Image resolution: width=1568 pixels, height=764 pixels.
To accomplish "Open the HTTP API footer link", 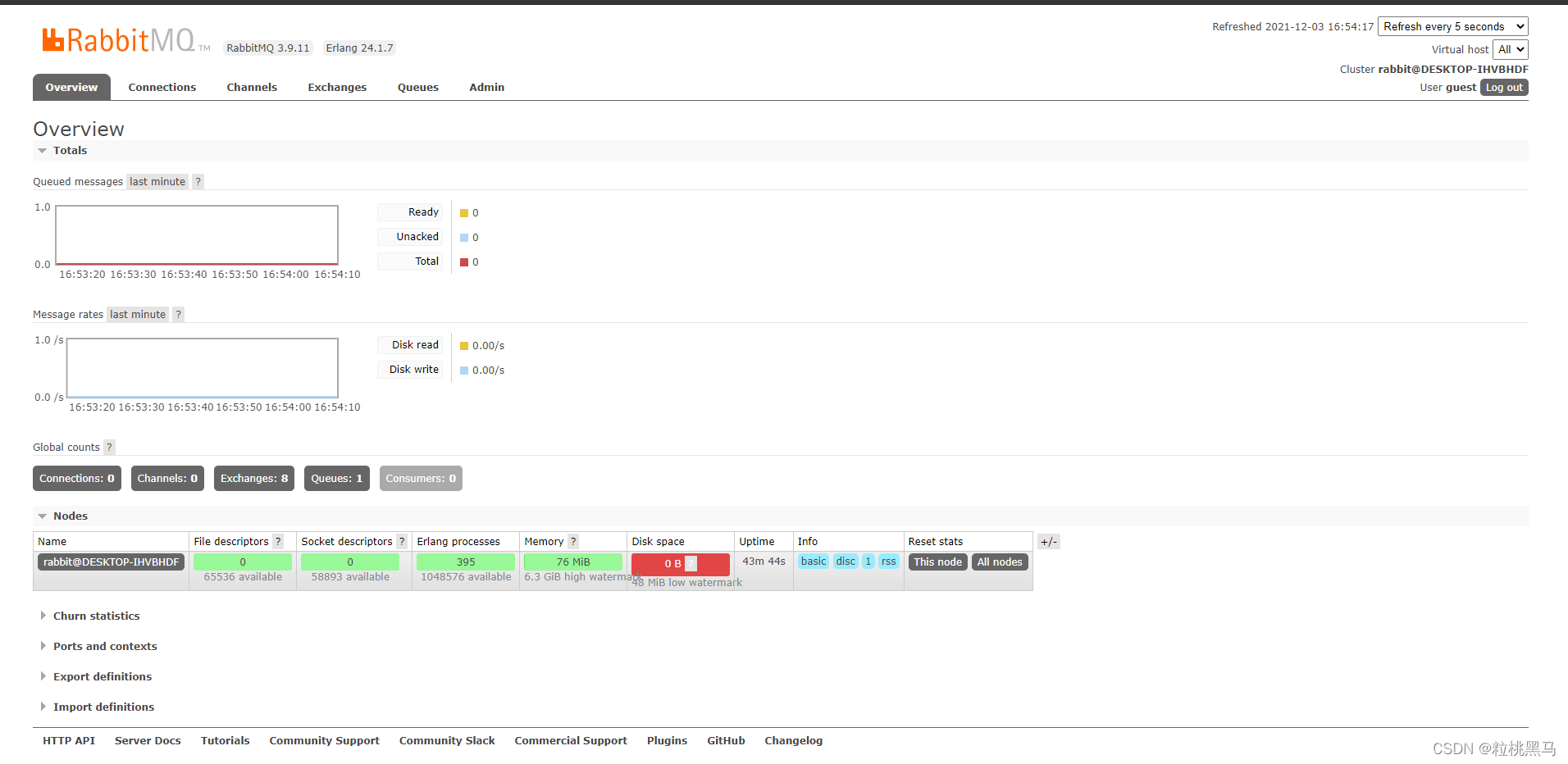I will (x=69, y=741).
